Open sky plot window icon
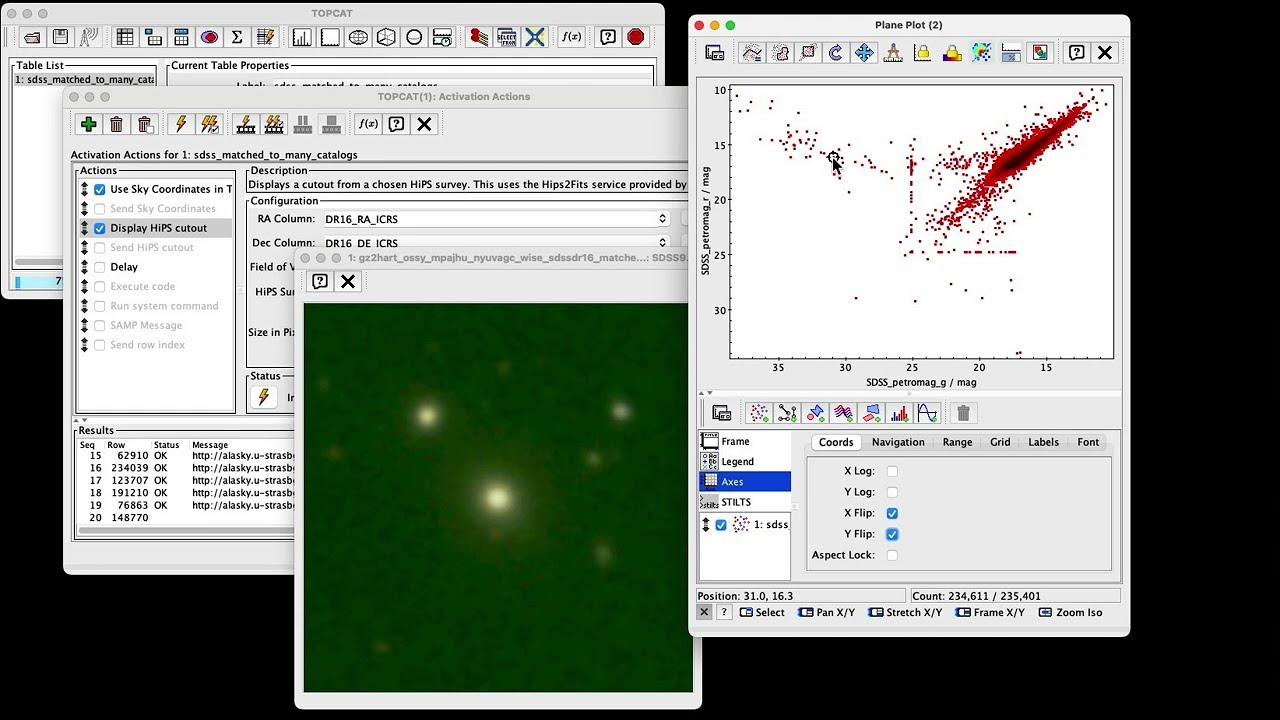 [358, 38]
